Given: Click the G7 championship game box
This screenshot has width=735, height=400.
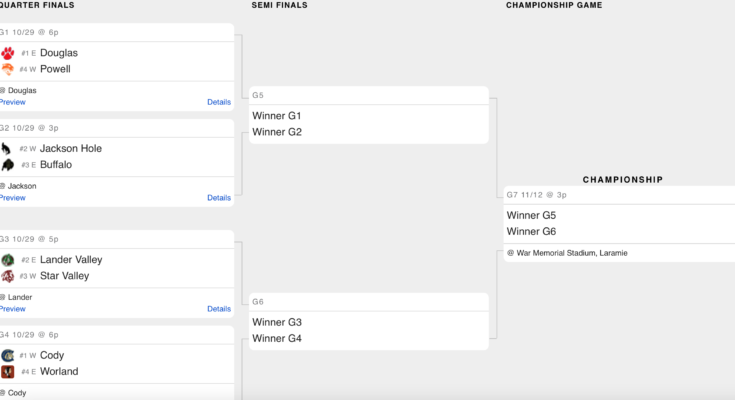Looking at the screenshot, I should pyautogui.click(x=620, y=223).
